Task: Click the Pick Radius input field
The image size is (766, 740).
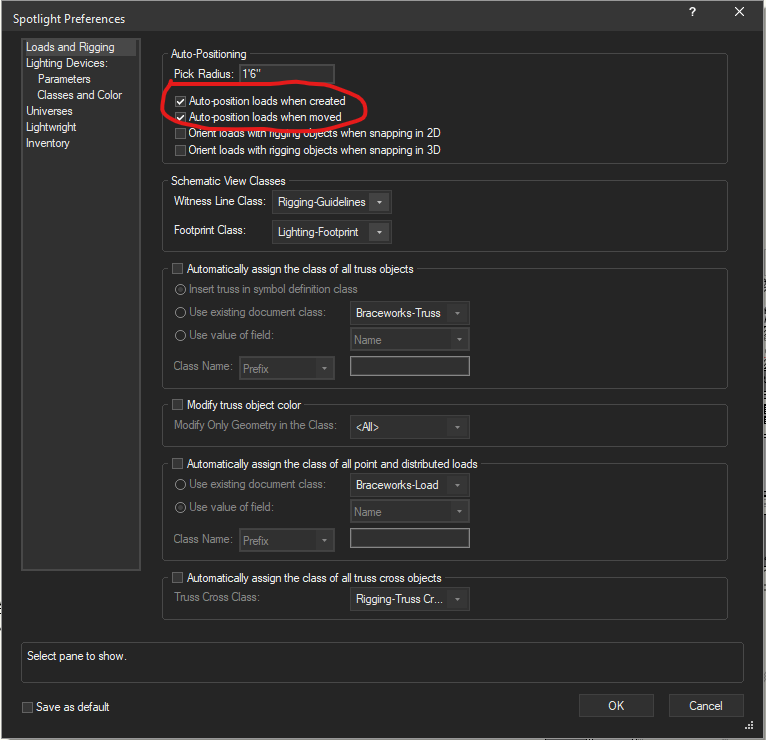Action: tap(286, 75)
